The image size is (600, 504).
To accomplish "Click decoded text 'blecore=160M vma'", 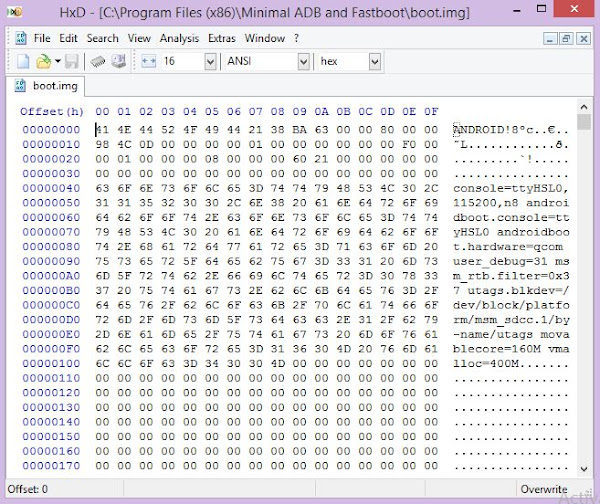I will (x=511, y=349).
